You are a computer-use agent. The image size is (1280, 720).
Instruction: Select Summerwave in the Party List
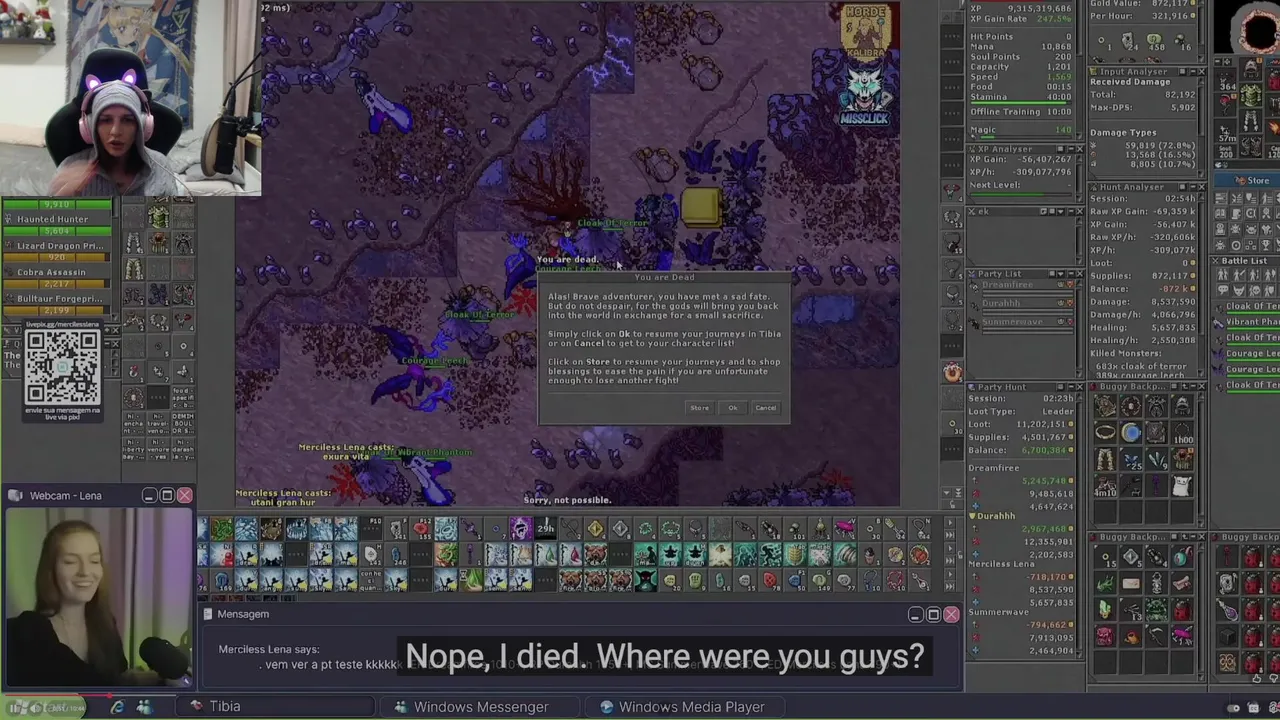click(1012, 322)
